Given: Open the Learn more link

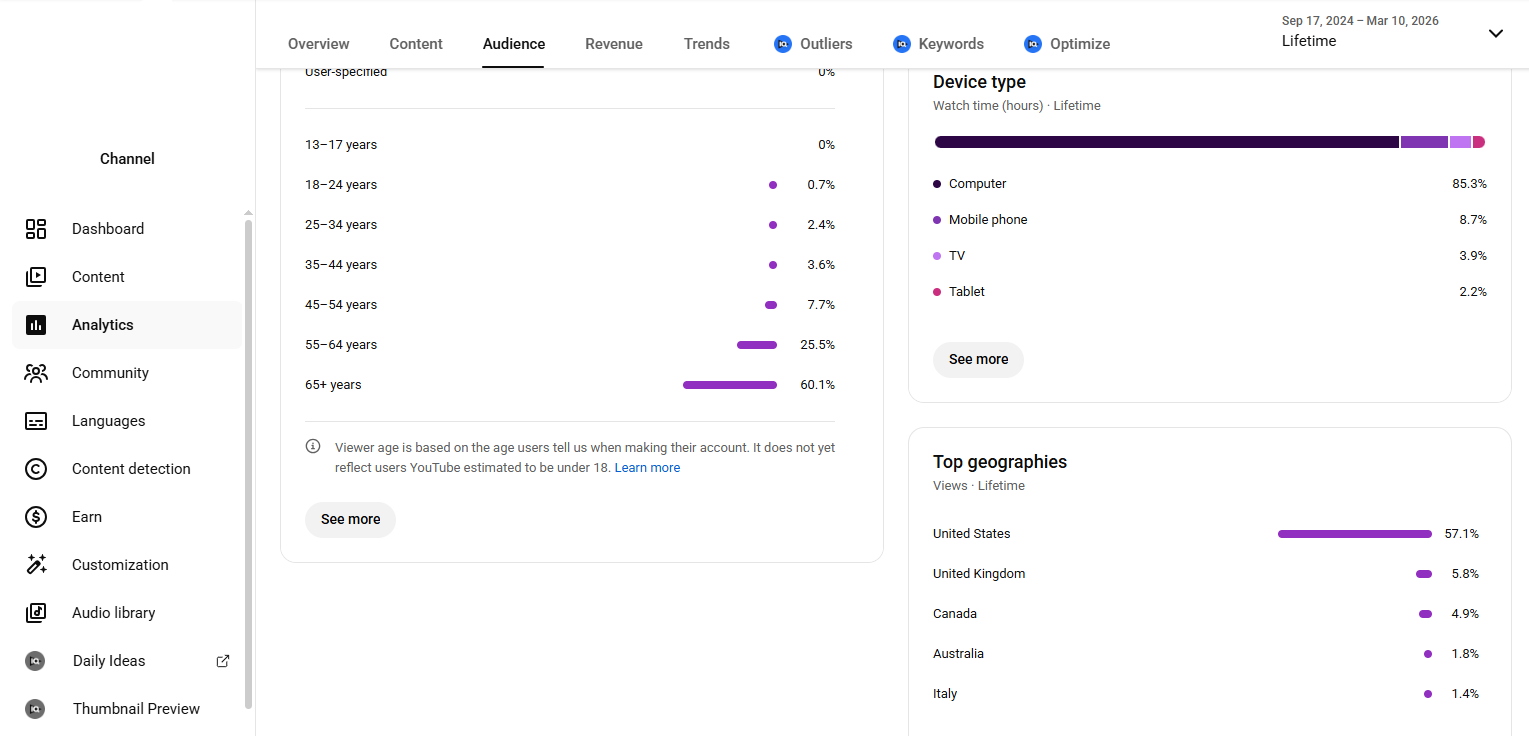Looking at the screenshot, I should tap(647, 468).
